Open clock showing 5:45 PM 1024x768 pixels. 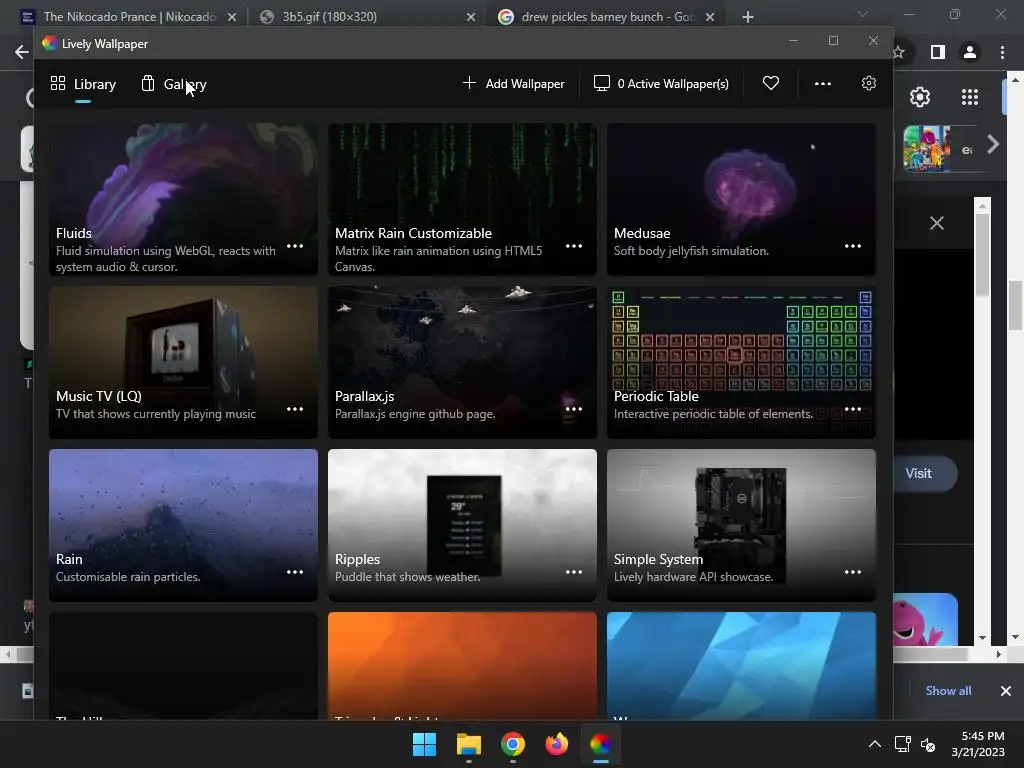tap(978, 744)
